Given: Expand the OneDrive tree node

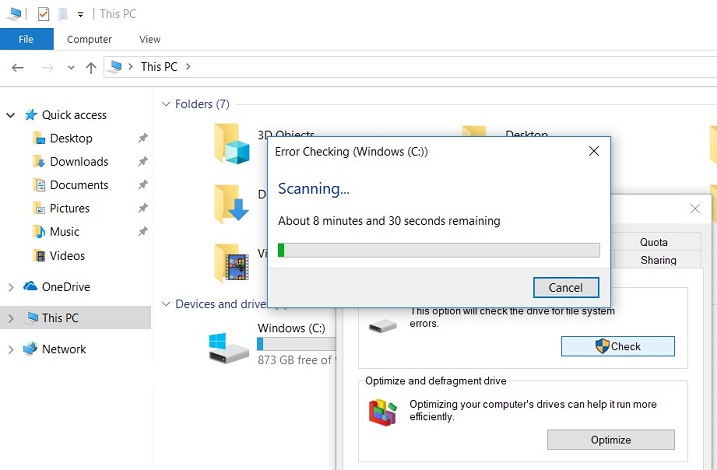Looking at the screenshot, I should 11,287.
